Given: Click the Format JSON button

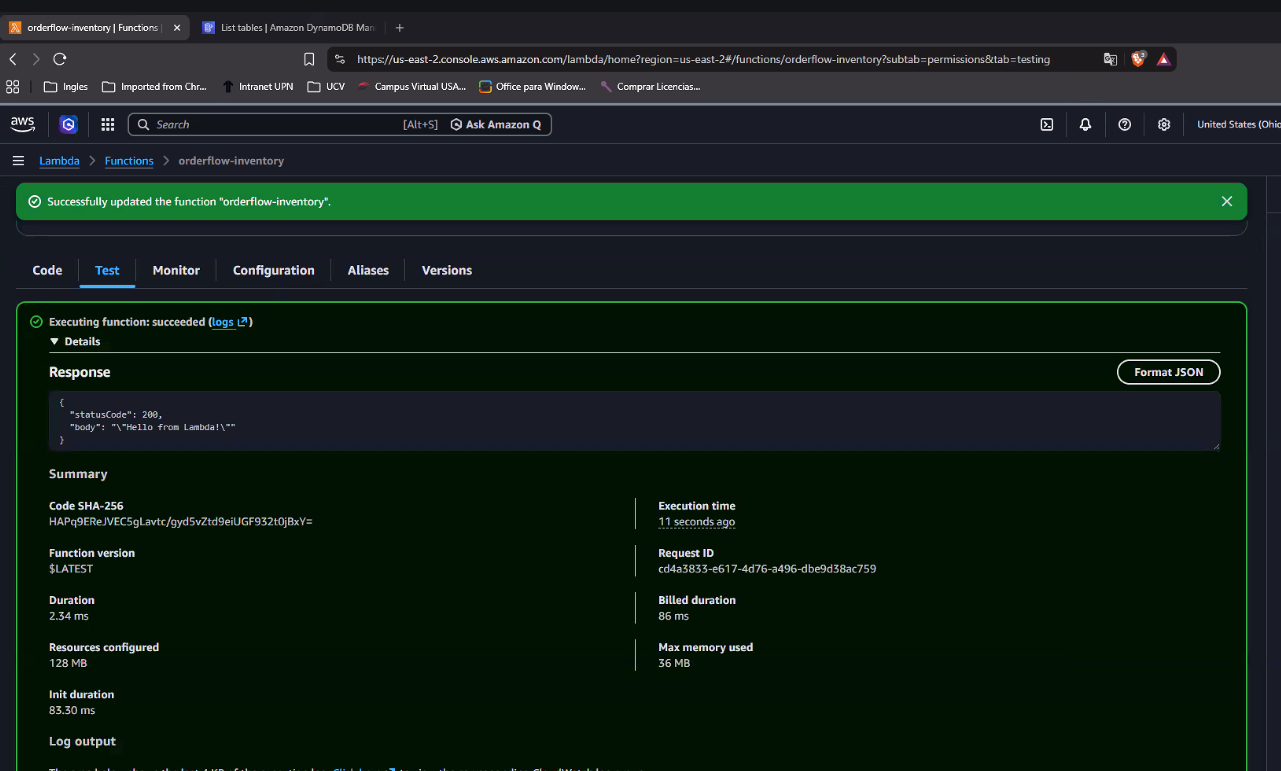Looking at the screenshot, I should point(1168,372).
